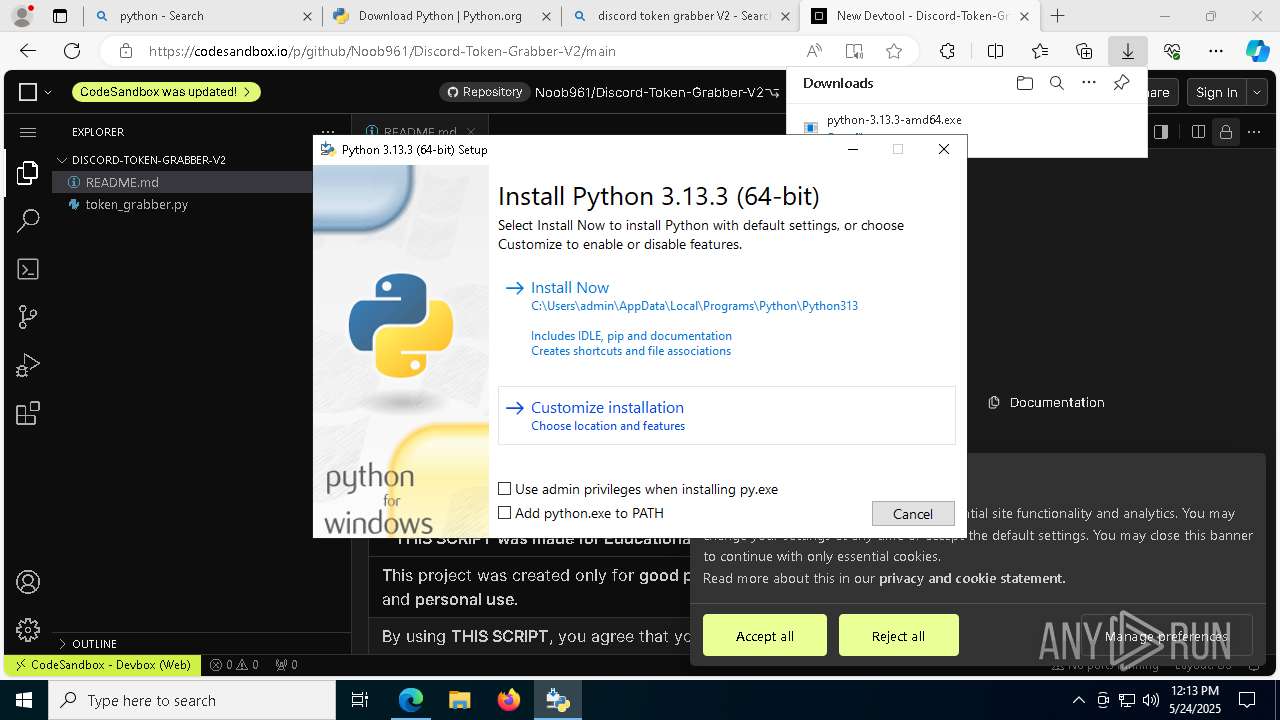Screen dimensions: 1280x720
Task: Add this page to favorites star
Action: pyautogui.click(x=894, y=51)
